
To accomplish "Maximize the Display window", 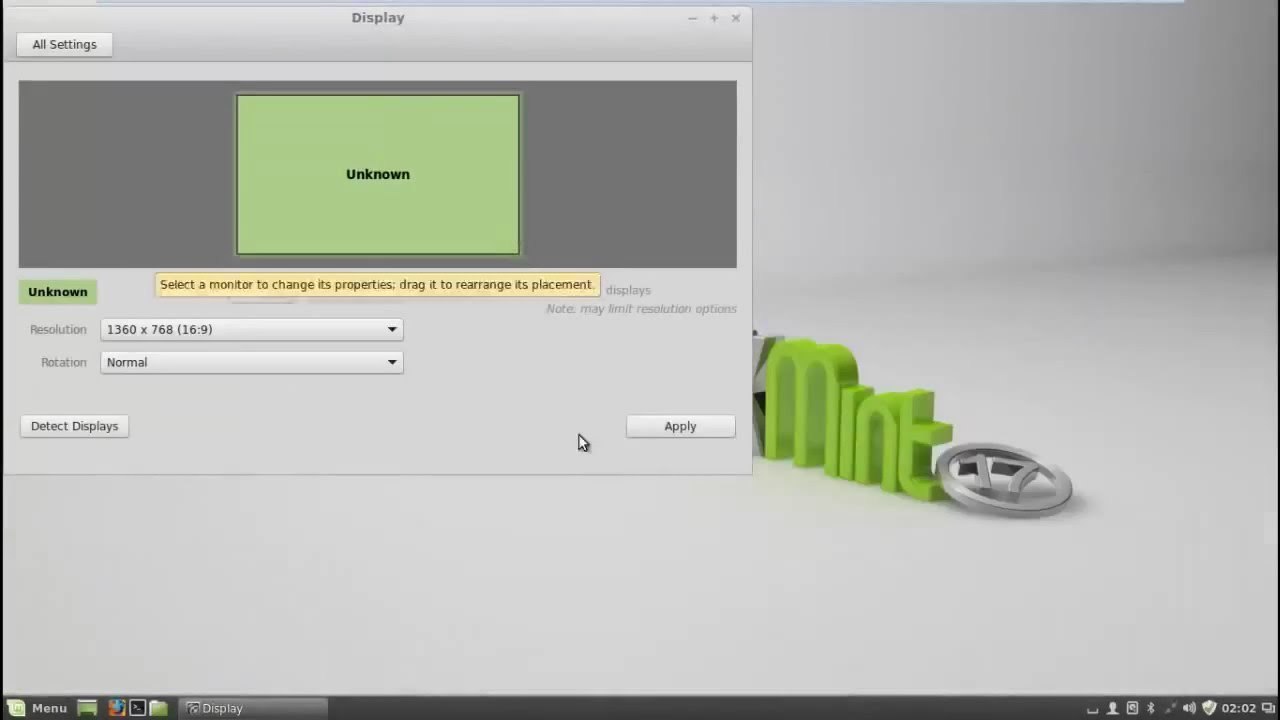I will tap(714, 18).
